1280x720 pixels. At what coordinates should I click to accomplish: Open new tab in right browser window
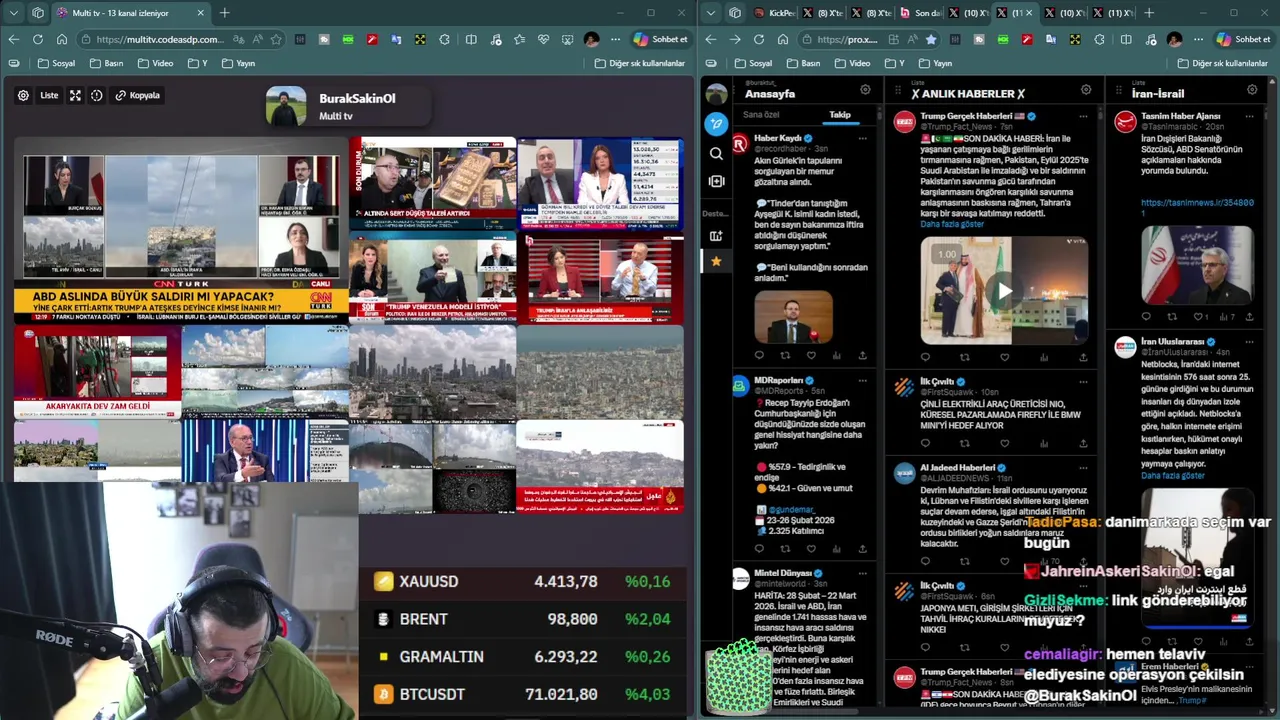click(1149, 13)
